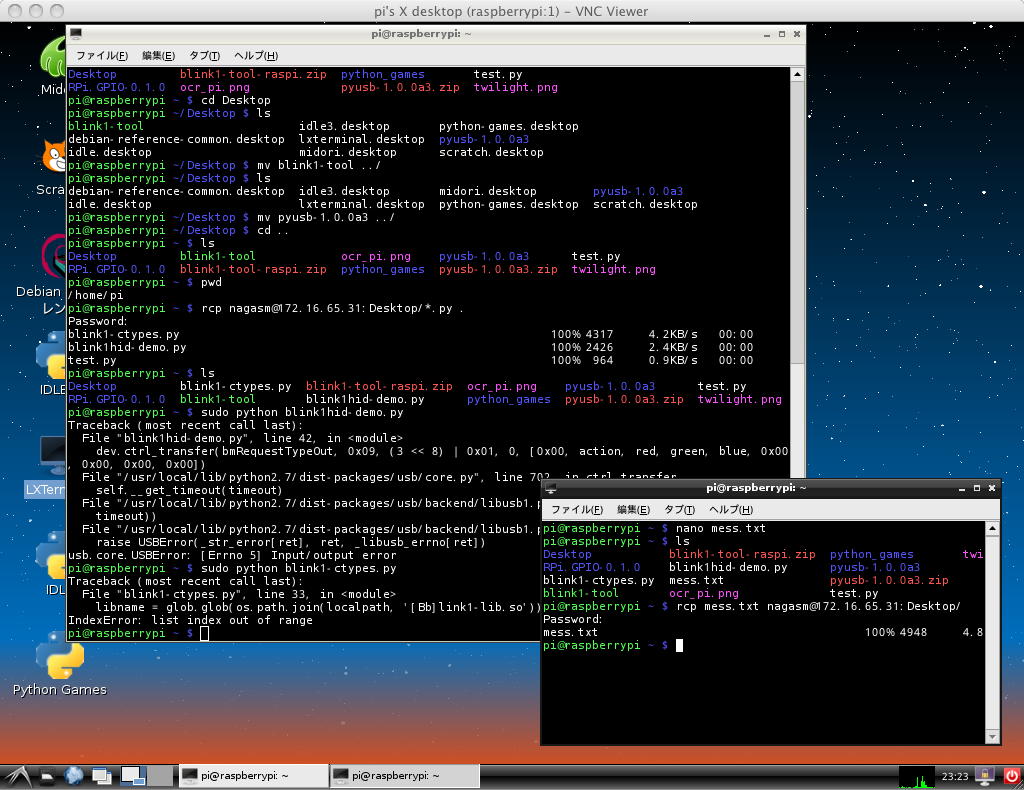This screenshot has width=1024, height=790.
Task: Launch the file manager from the taskbar
Action: tap(47, 775)
